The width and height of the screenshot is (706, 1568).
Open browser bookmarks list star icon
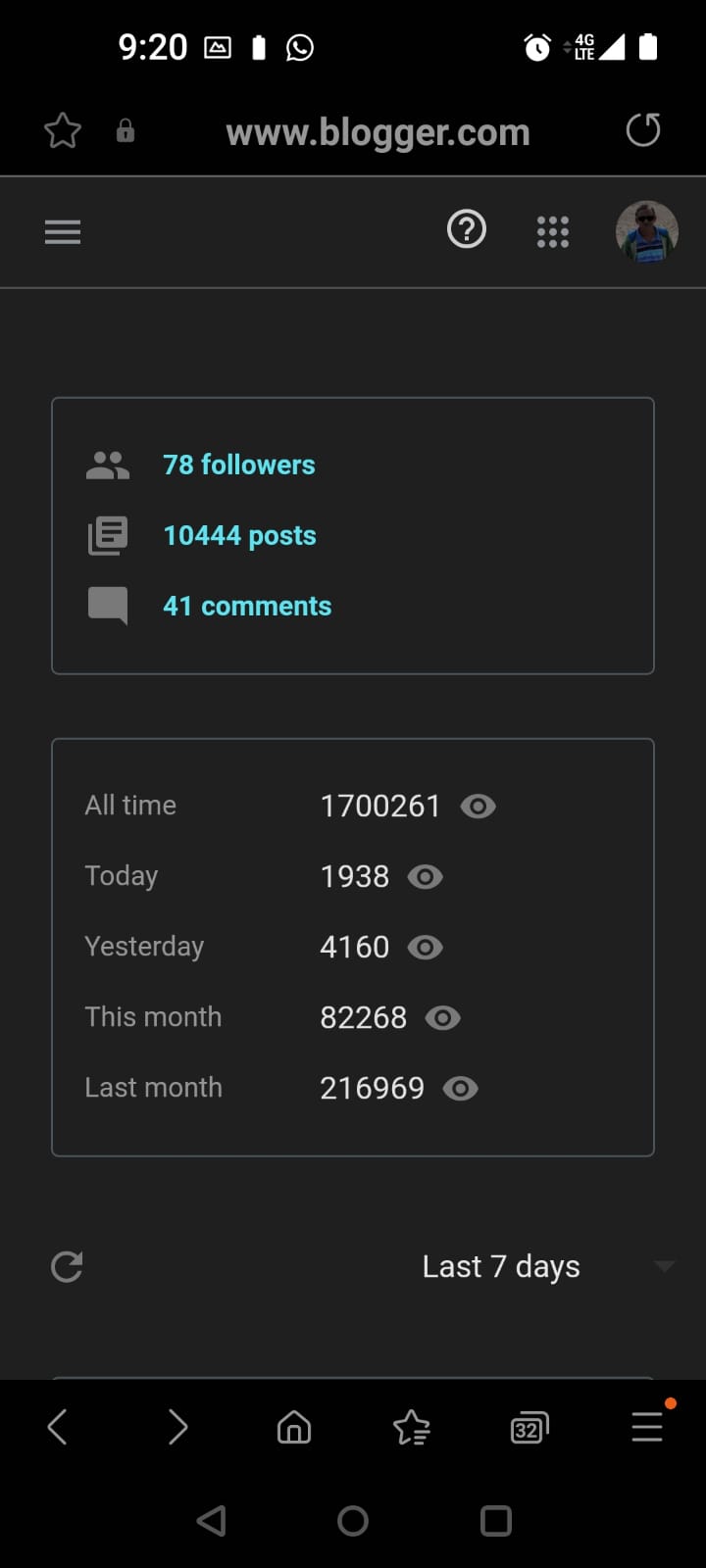(412, 1428)
